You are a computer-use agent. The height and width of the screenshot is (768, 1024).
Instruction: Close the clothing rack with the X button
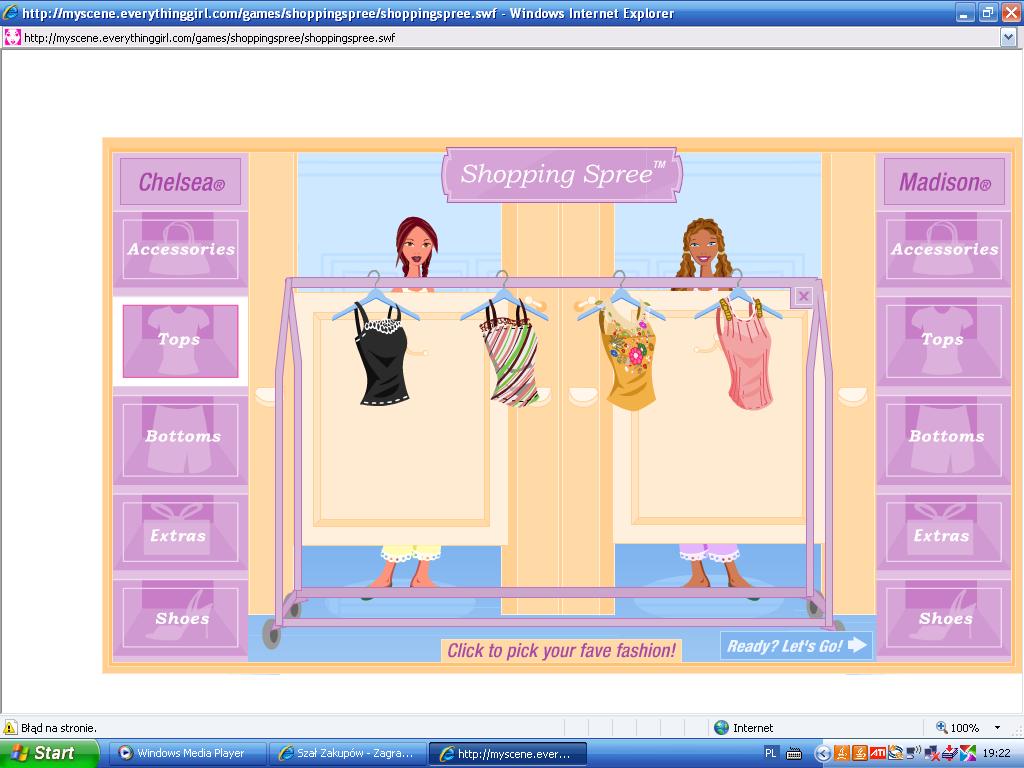[x=803, y=296]
